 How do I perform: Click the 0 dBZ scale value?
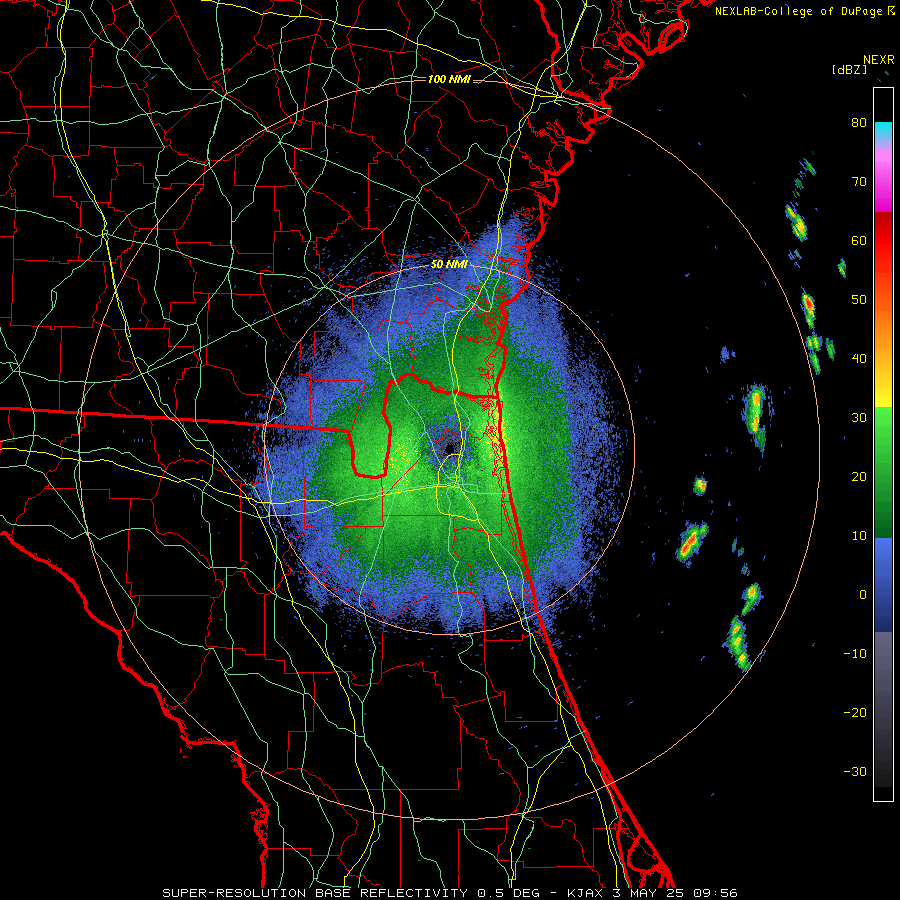(x=862, y=595)
